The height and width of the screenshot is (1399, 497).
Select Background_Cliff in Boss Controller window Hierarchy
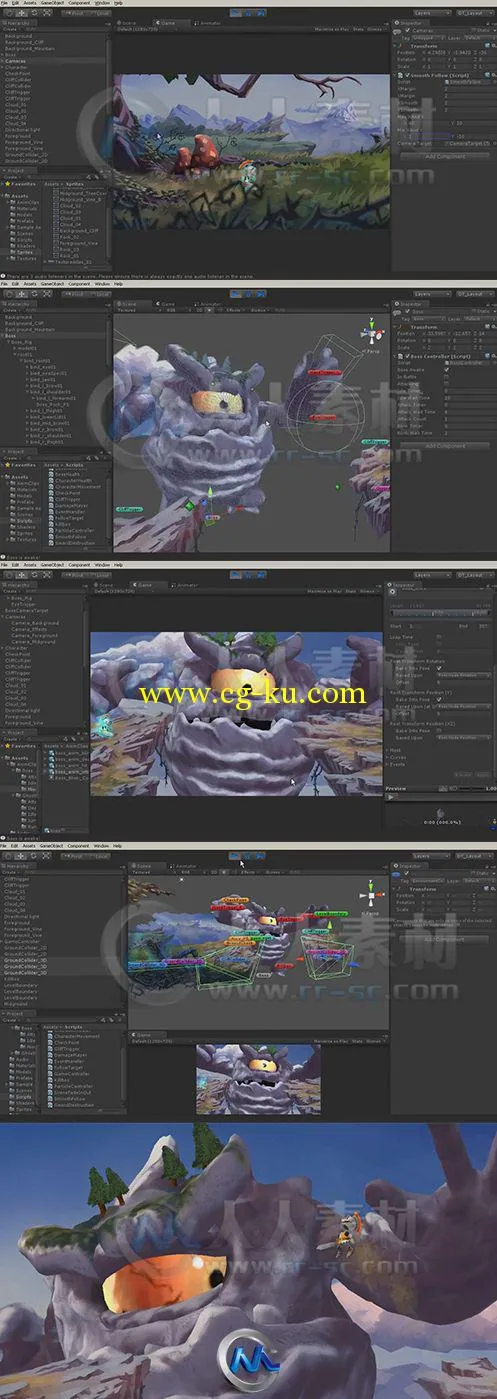[22, 324]
